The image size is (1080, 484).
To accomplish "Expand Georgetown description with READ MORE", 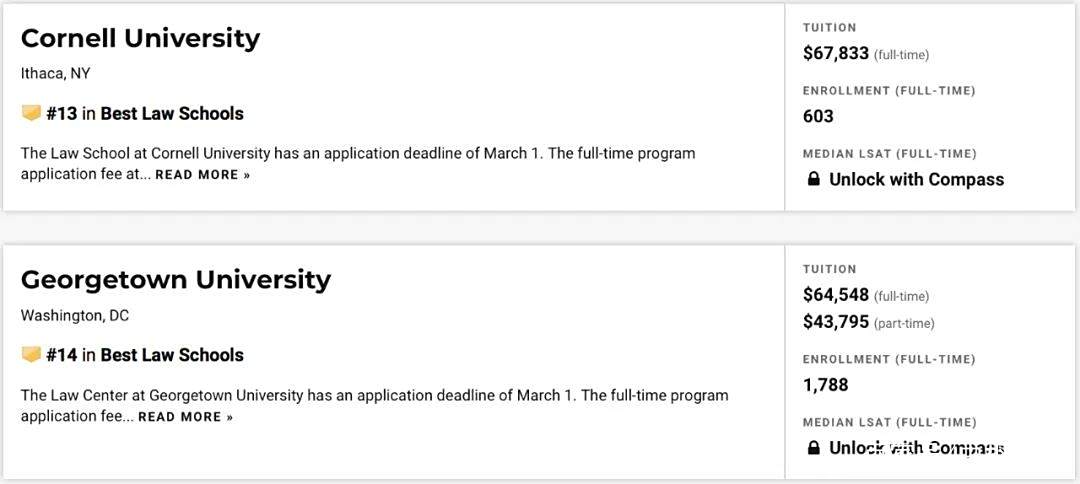I will point(185,417).
